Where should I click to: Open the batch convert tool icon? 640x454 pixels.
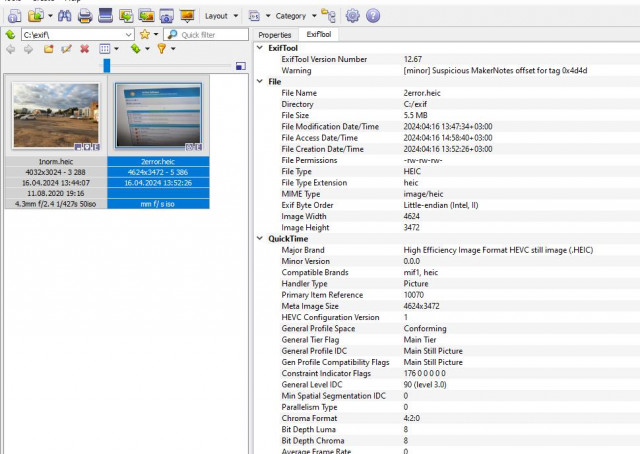[146, 16]
